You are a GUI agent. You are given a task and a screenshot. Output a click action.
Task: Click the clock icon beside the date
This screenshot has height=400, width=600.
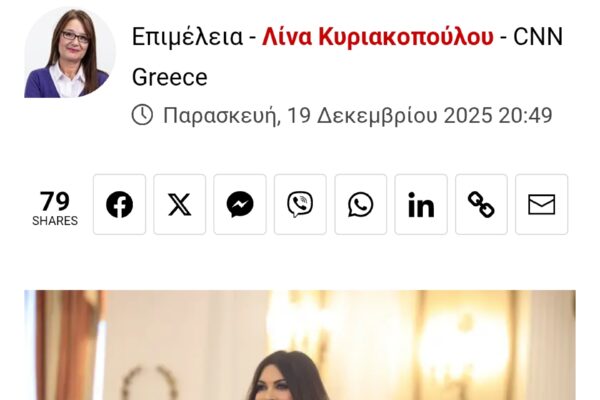(x=142, y=115)
